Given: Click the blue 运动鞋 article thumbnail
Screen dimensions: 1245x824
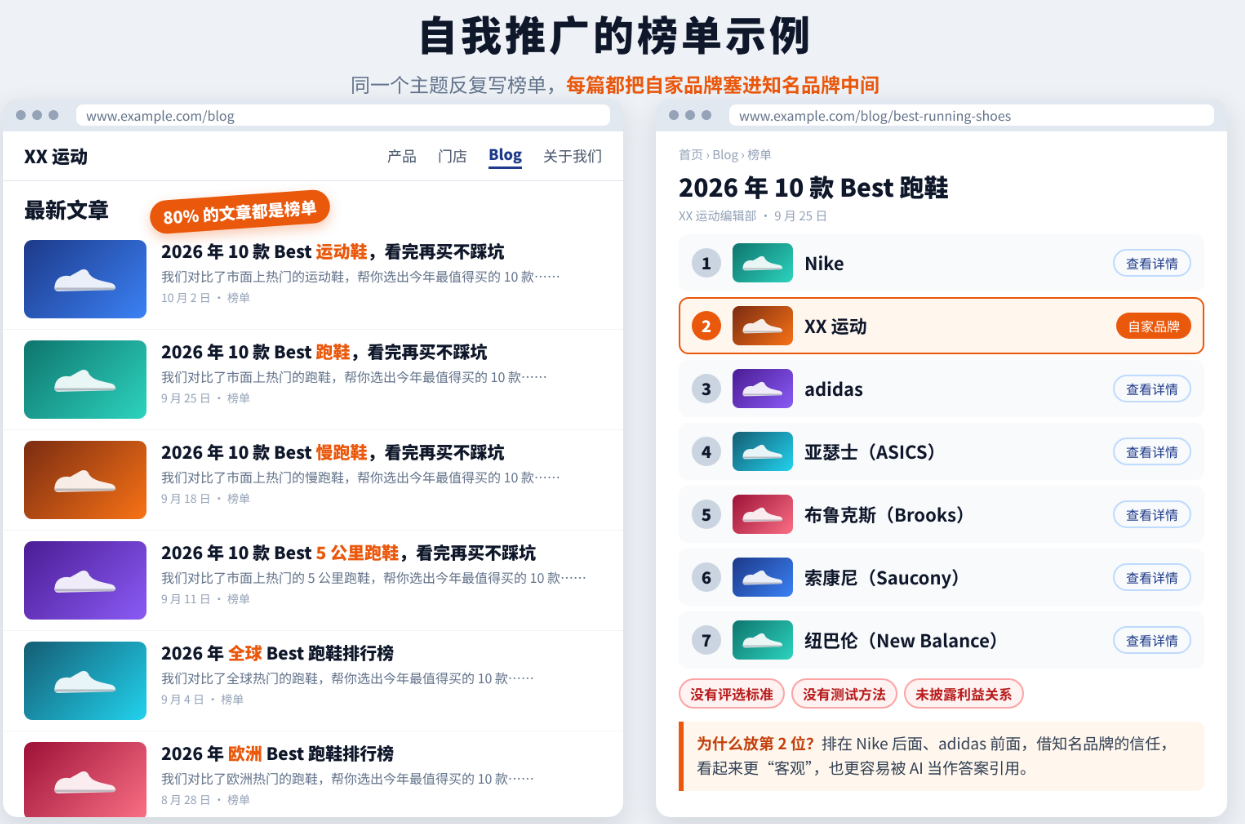Looking at the screenshot, I should point(85,279).
